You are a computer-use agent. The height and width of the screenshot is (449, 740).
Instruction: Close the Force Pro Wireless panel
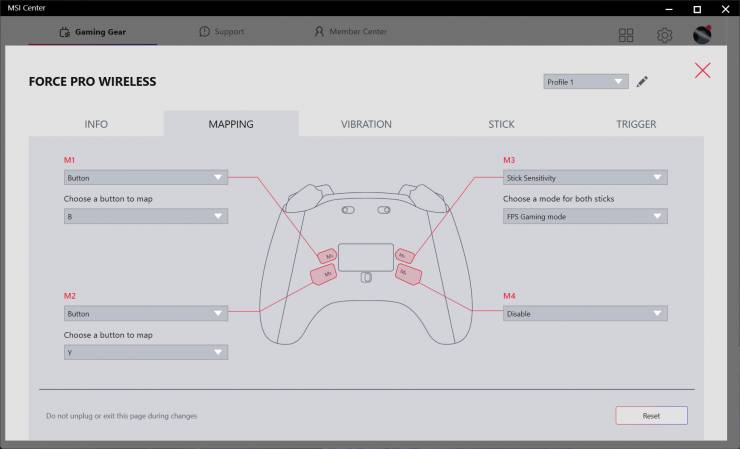tap(702, 70)
